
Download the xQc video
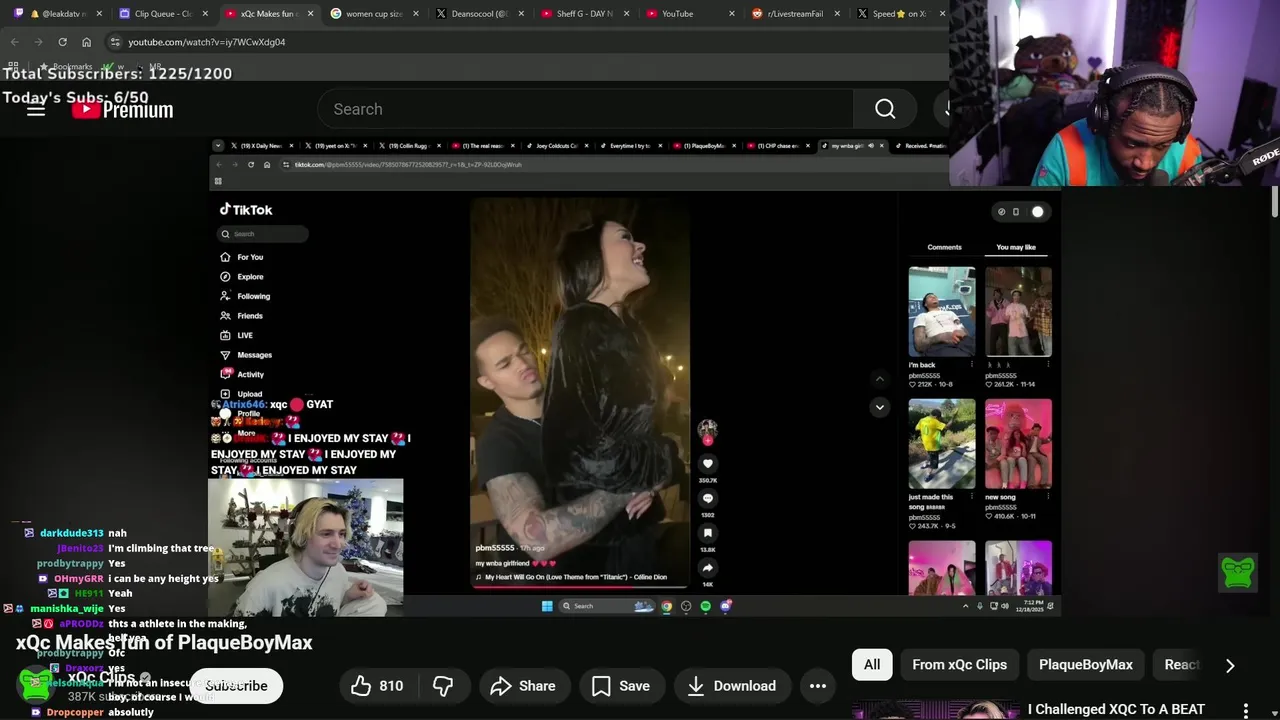pyautogui.click(x=731, y=686)
